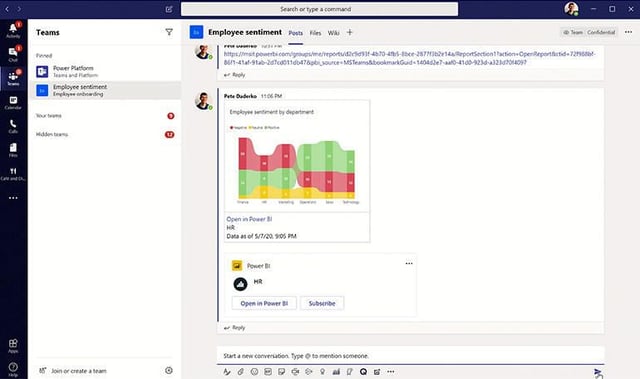Open the Power BI report URL link
This screenshot has width=640, height=379.
point(409,58)
